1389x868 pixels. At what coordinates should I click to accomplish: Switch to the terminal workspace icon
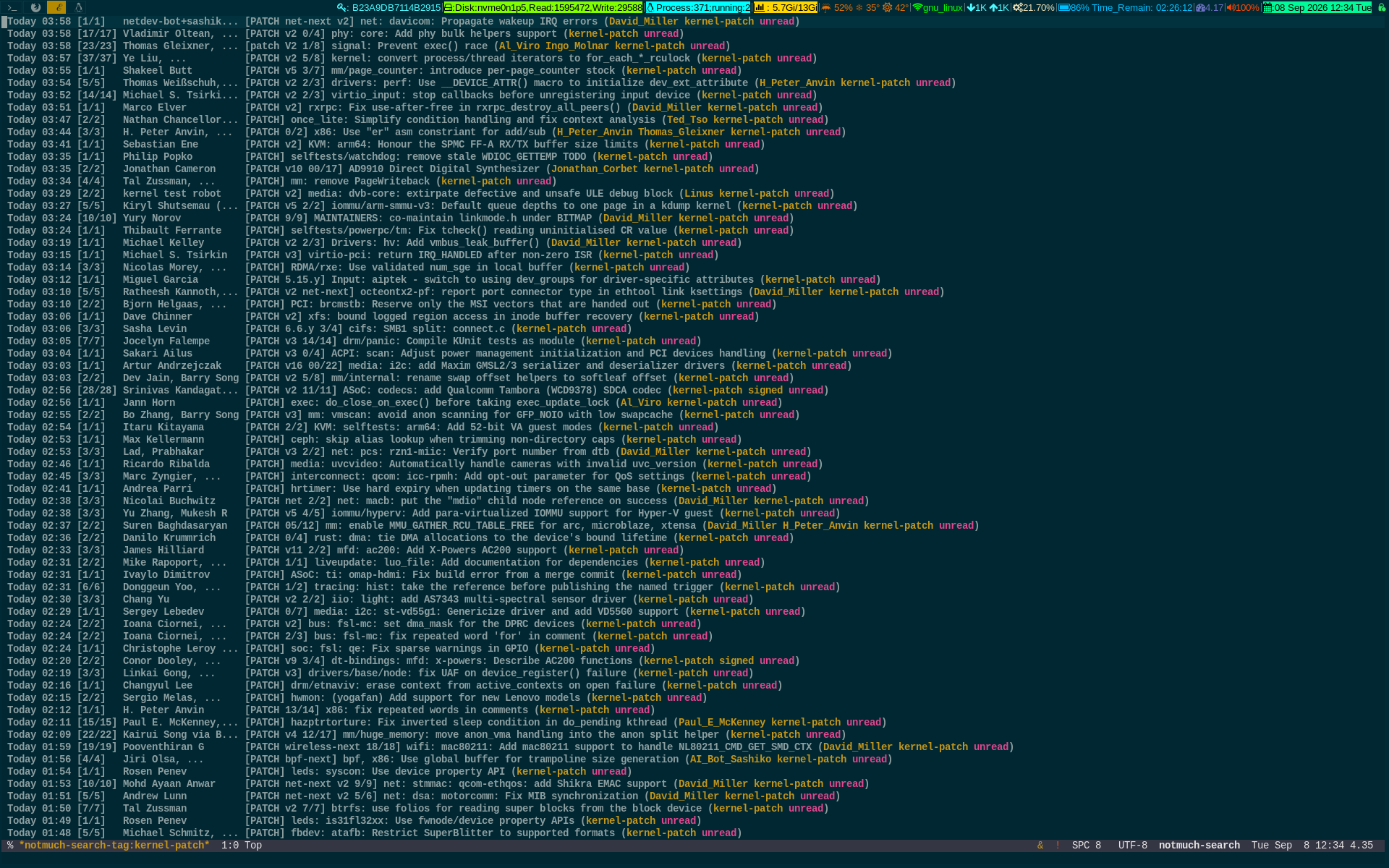pyautogui.click(x=12, y=7)
